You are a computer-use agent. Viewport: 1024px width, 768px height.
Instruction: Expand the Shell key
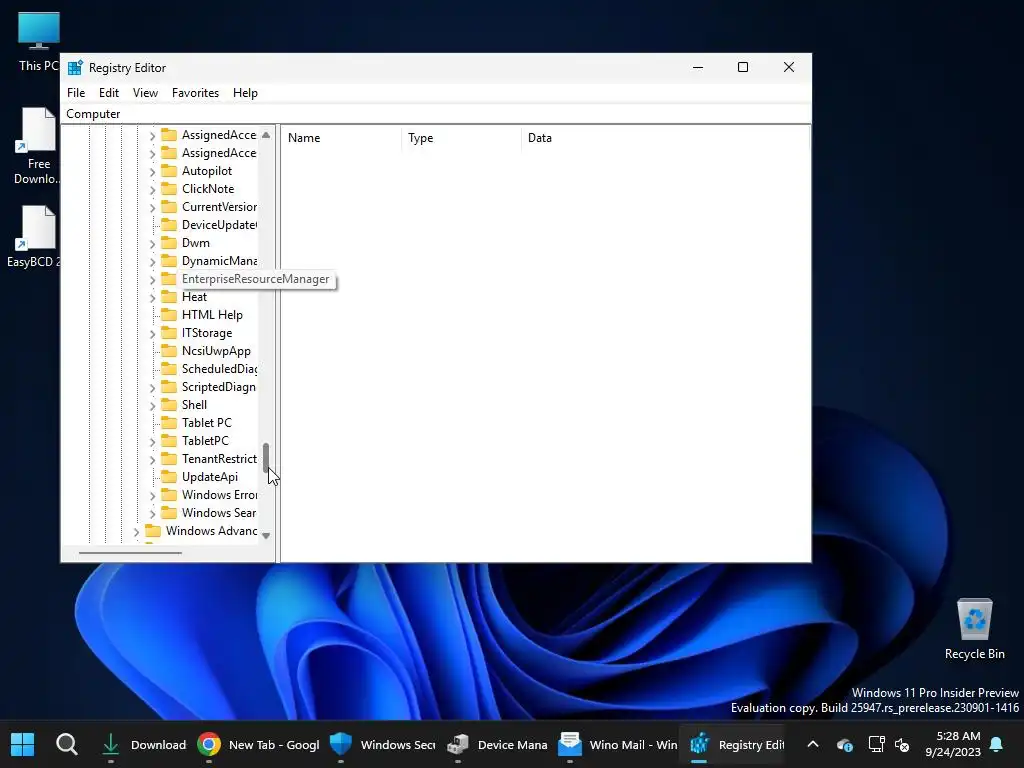click(152, 406)
